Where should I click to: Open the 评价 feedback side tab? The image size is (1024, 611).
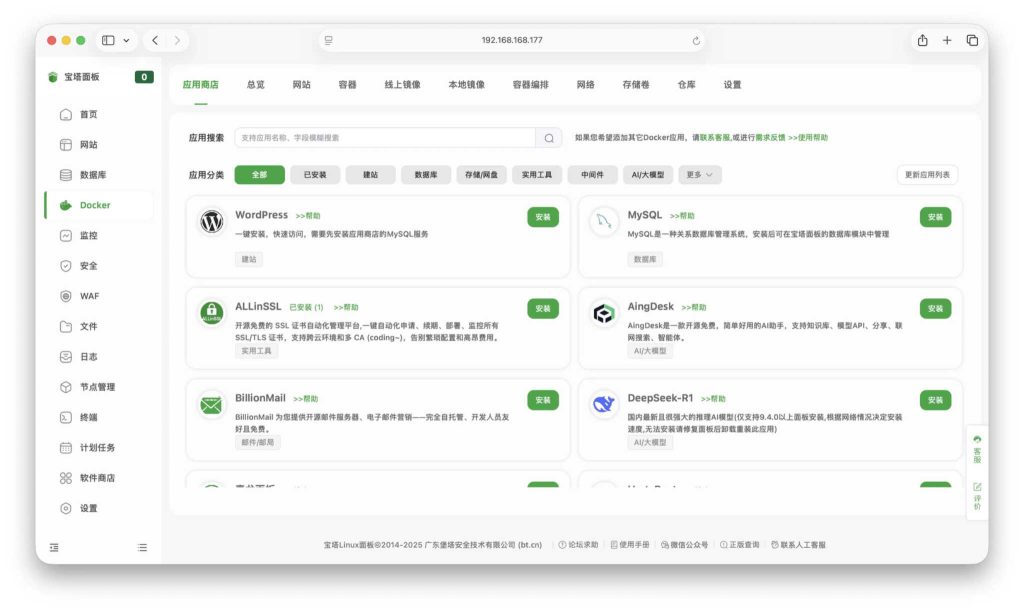pyautogui.click(x=977, y=492)
